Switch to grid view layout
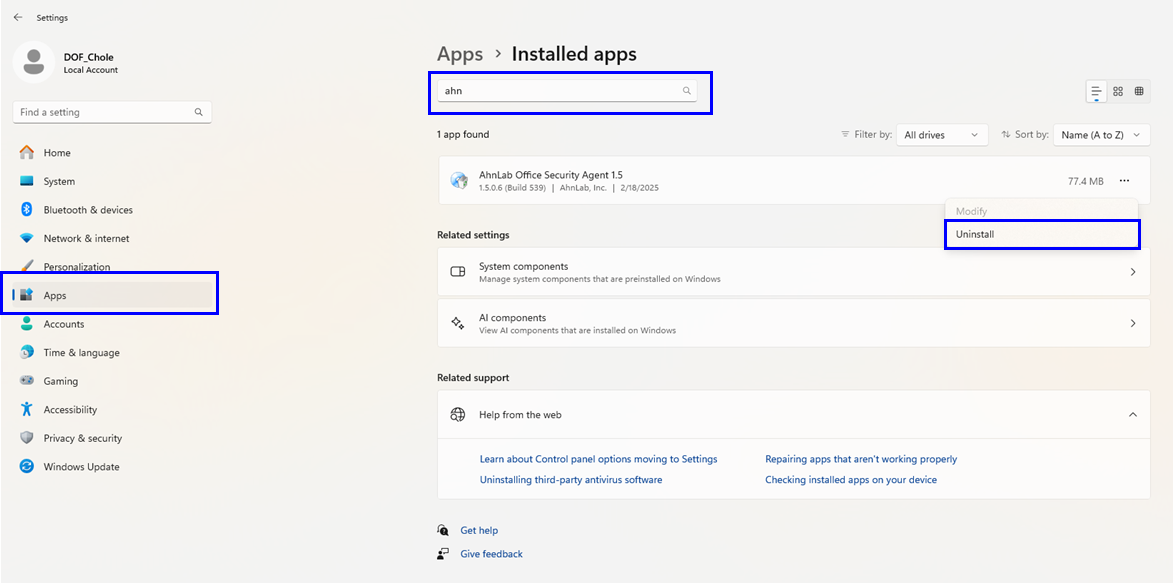The width and height of the screenshot is (1173, 583). point(1118,92)
